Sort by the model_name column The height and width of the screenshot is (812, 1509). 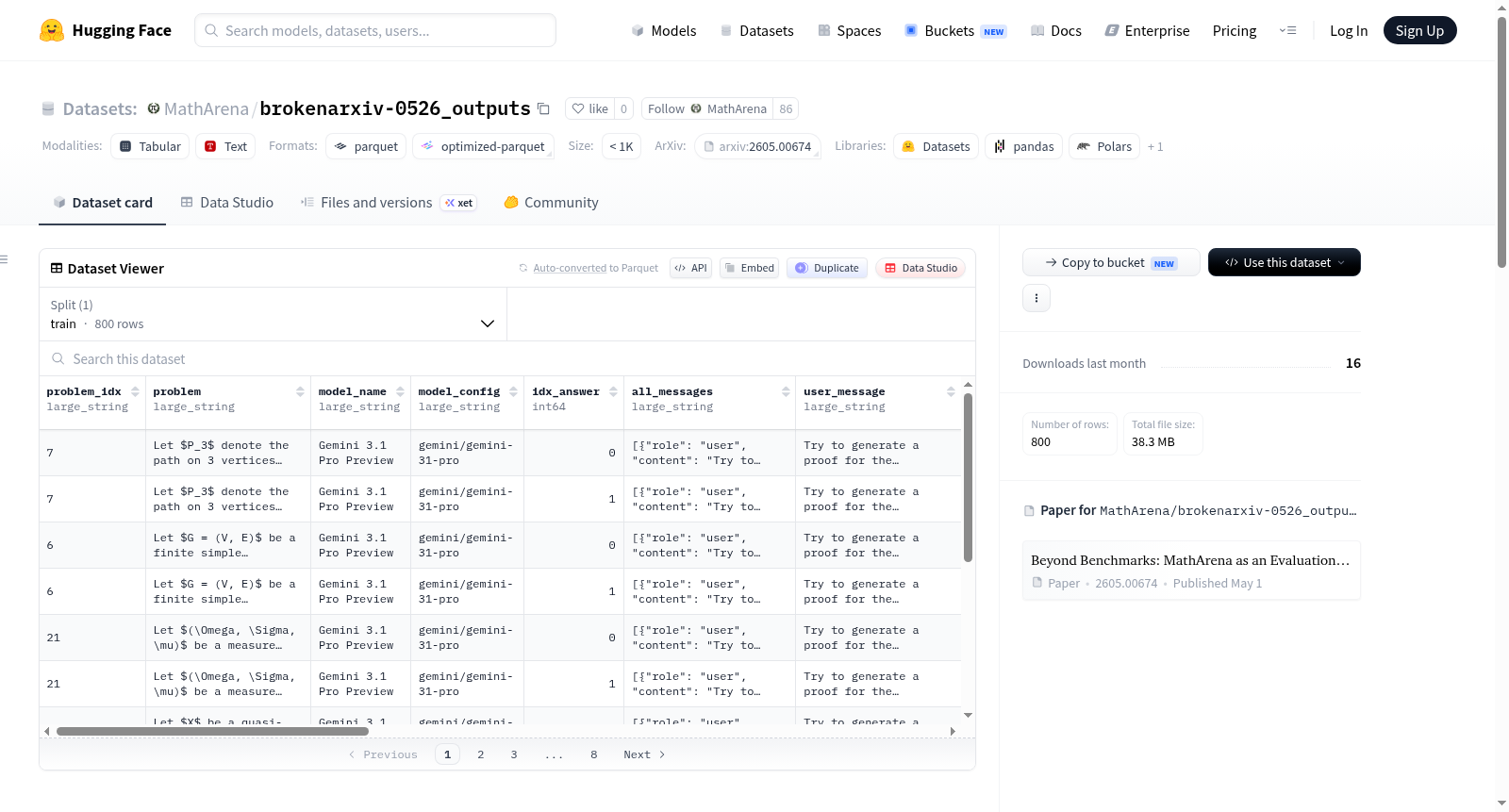click(x=400, y=391)
